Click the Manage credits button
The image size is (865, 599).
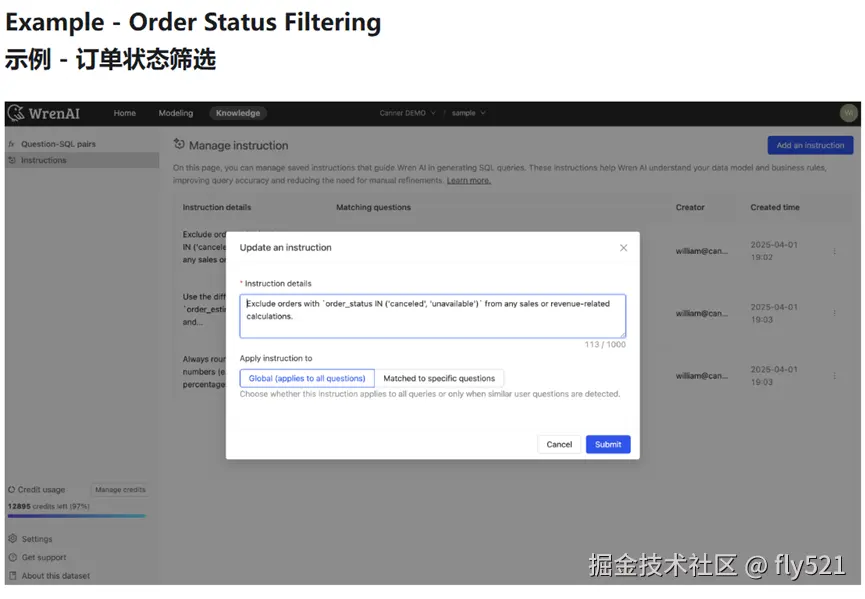click(x=120, y=489)
